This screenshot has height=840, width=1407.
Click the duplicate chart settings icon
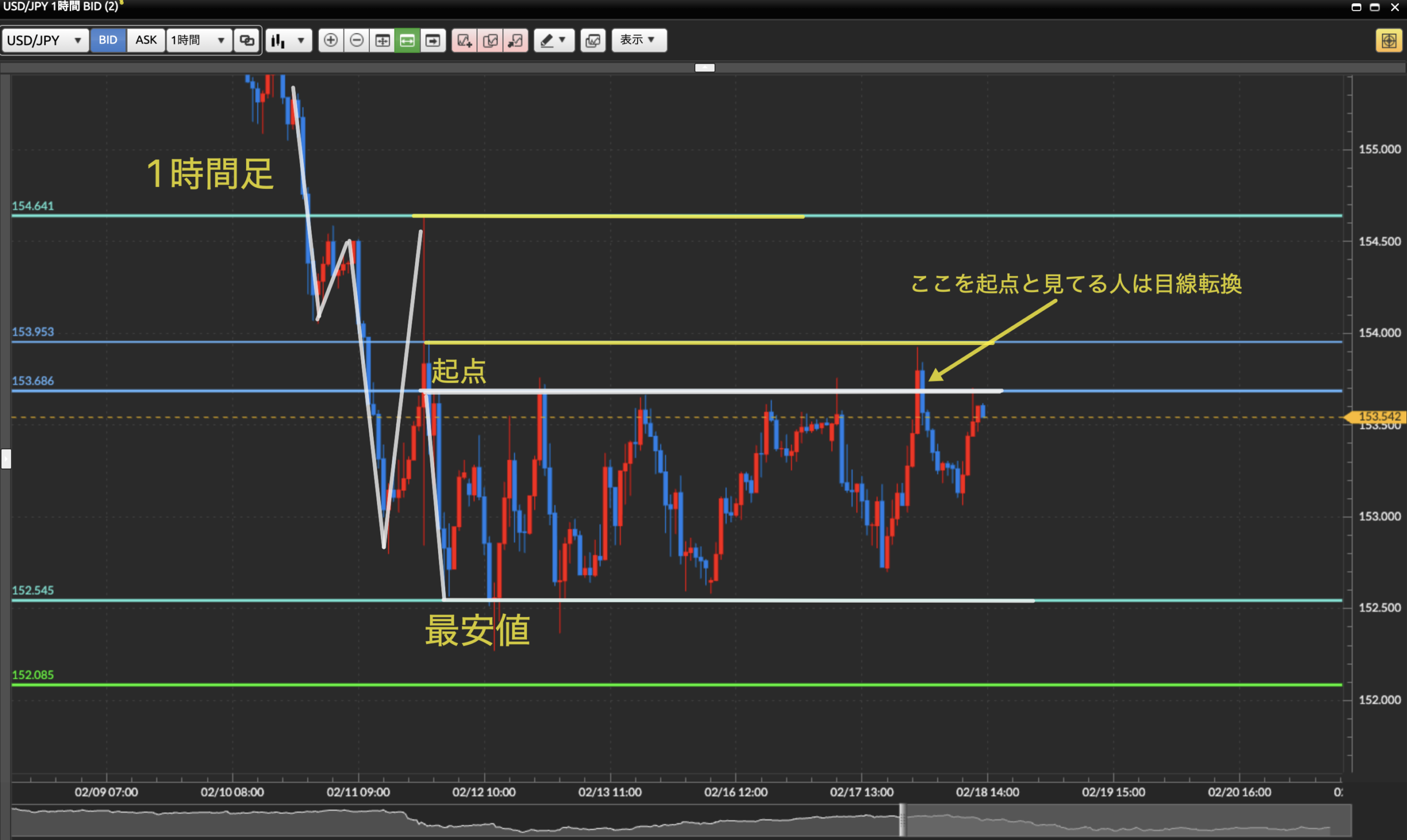coord(490,40)
